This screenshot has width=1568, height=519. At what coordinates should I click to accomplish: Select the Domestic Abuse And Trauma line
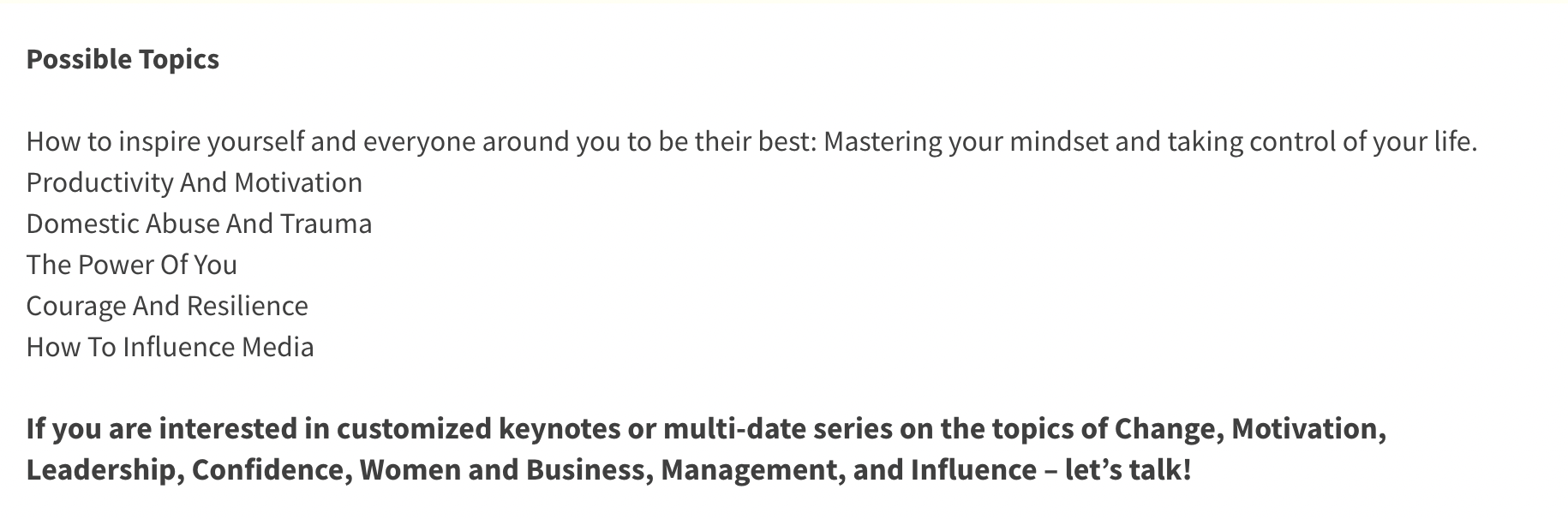200,224
